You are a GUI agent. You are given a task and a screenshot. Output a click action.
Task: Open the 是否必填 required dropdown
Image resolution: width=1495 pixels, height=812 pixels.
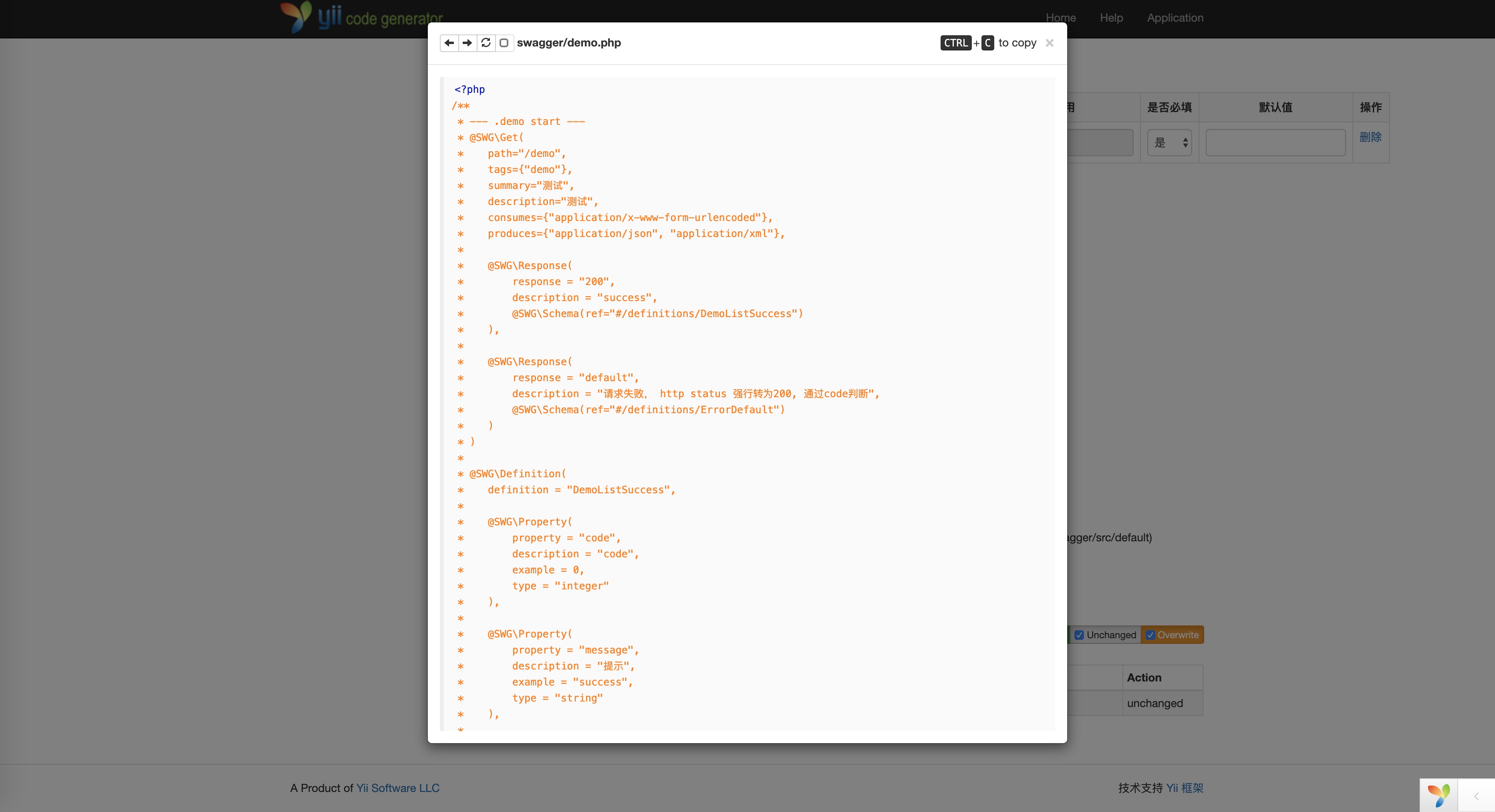[1169, 143]
